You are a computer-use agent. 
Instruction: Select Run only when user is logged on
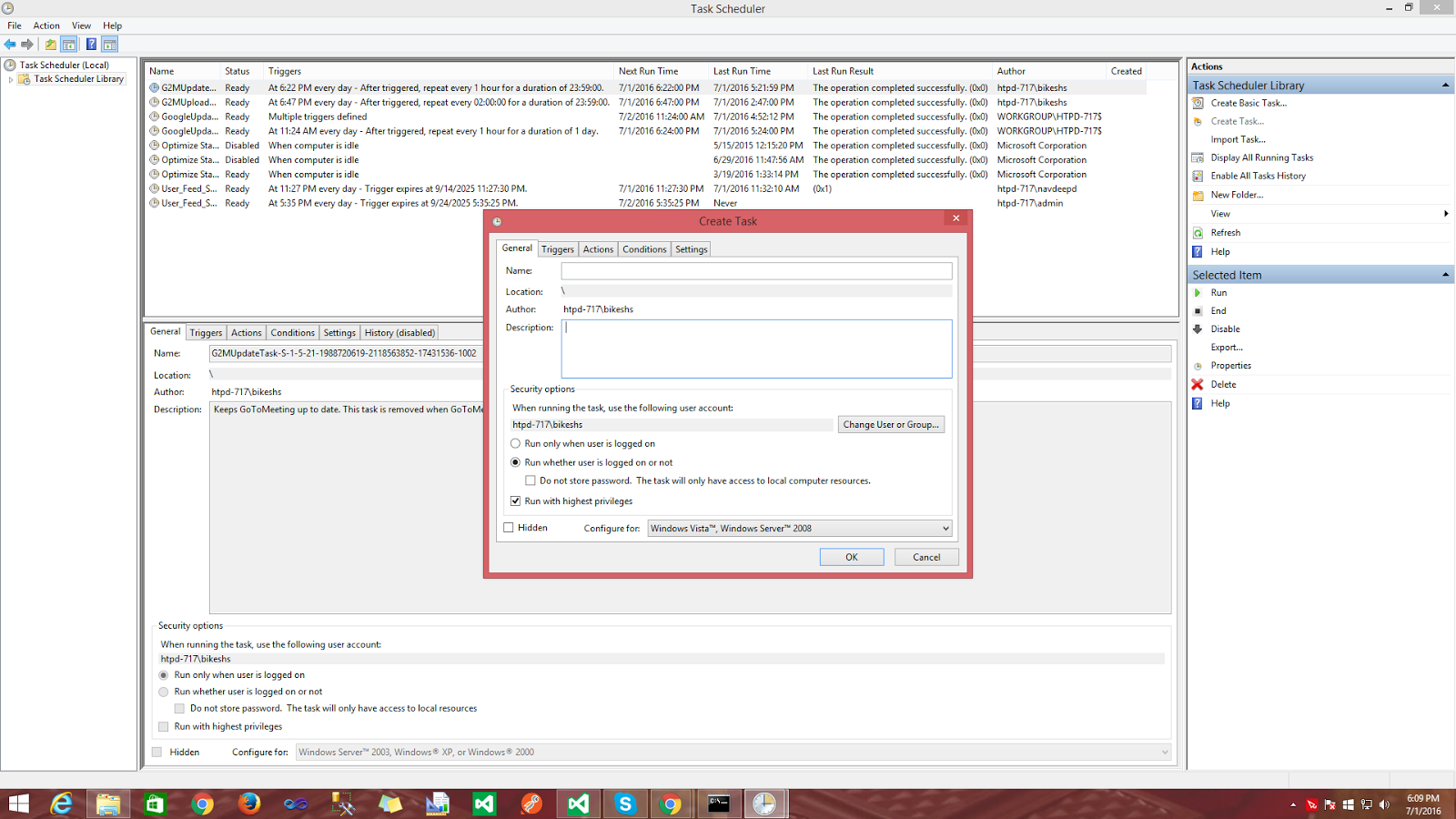click(x=516, y=443)
